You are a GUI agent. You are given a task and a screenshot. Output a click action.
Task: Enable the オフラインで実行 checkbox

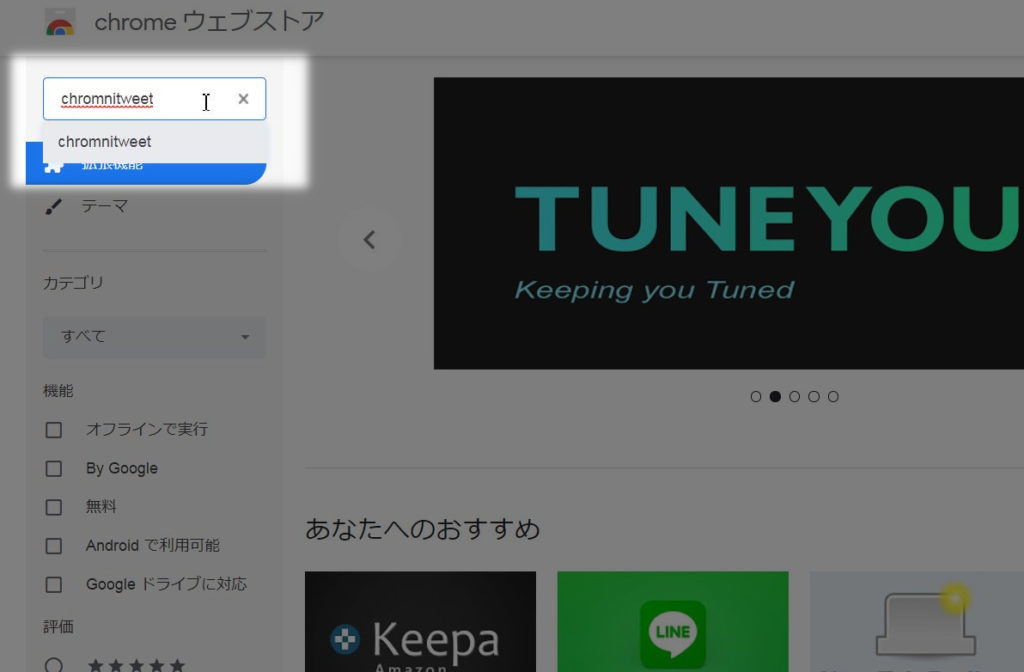pos(54,430)
